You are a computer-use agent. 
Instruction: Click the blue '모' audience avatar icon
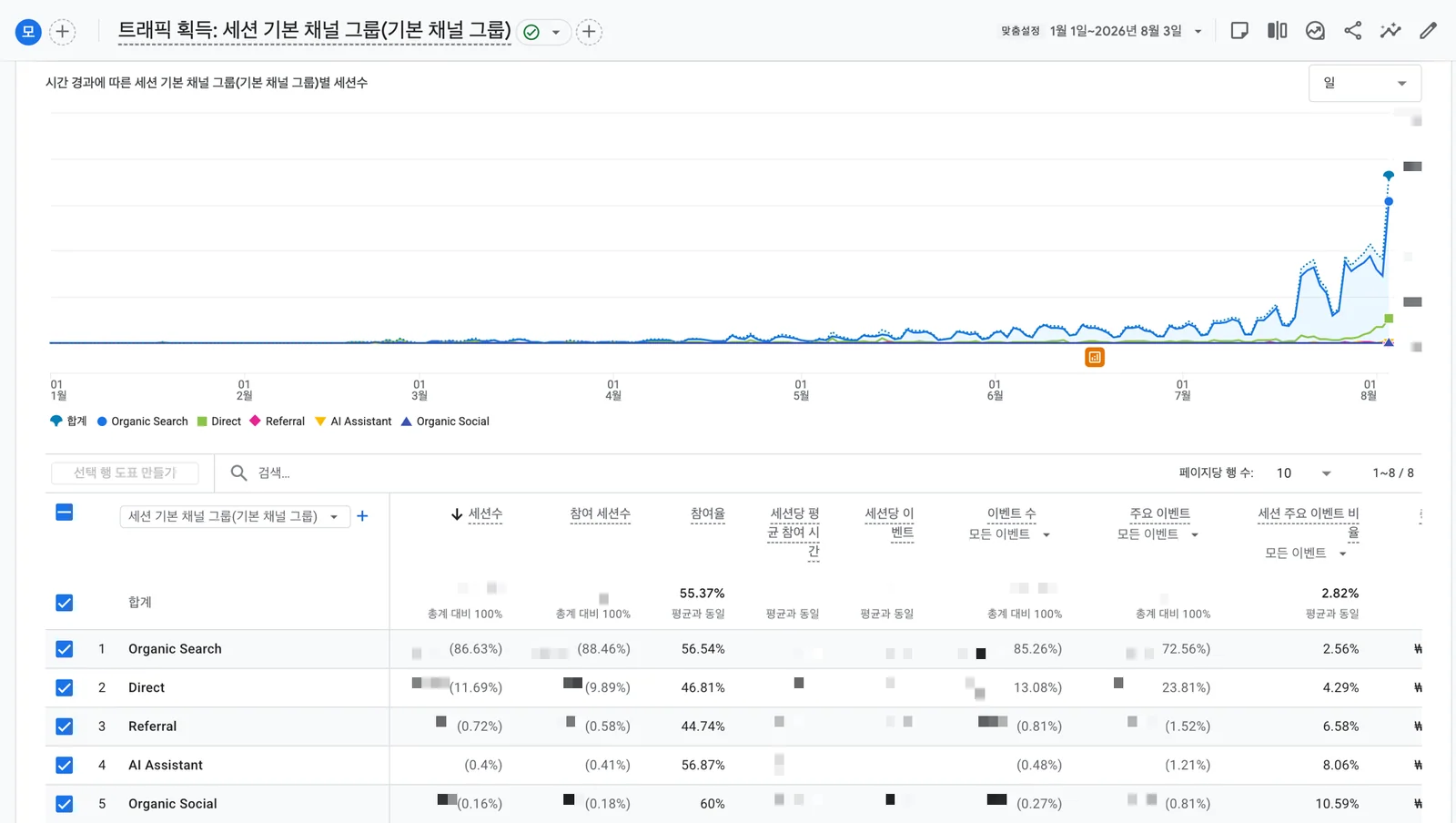tap(28, 32)
